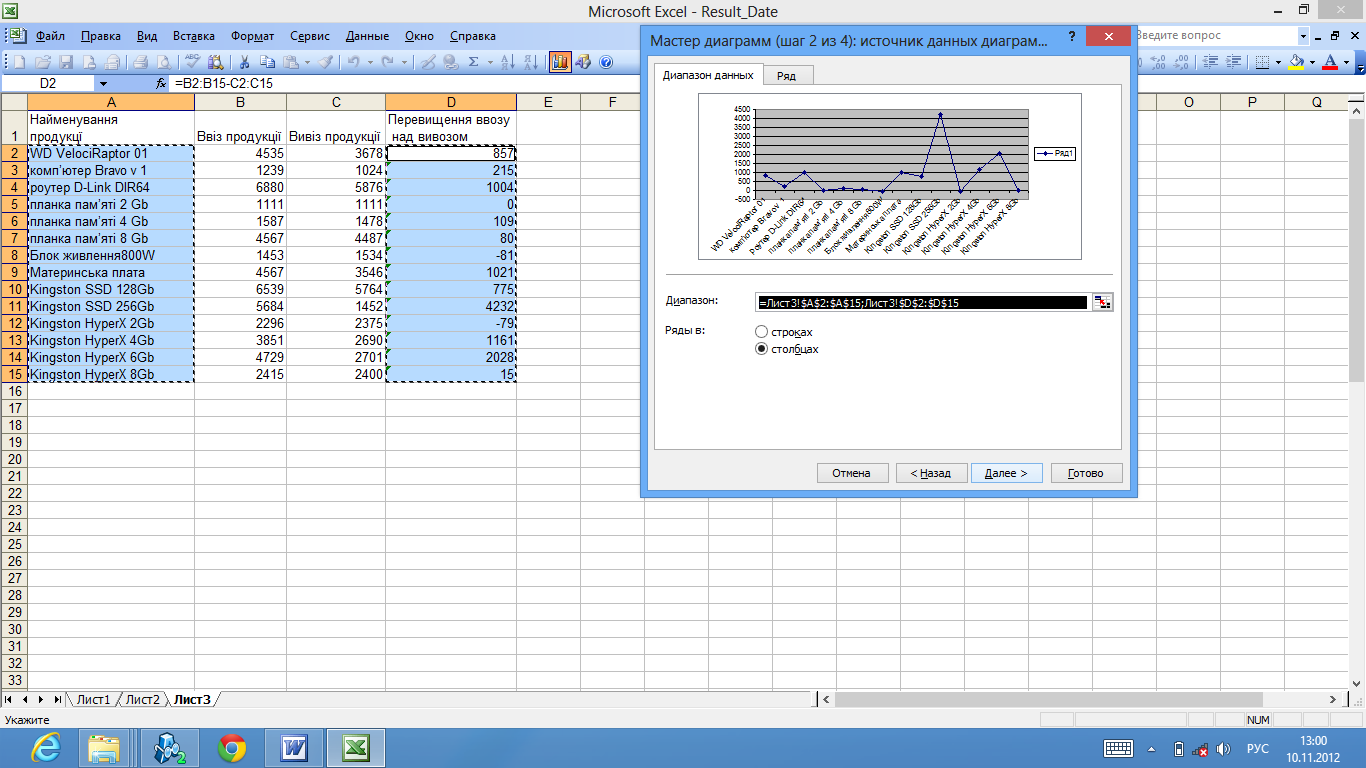
Task: Click the Decrease Indent icon
Action: click(x=1210, y=62)
